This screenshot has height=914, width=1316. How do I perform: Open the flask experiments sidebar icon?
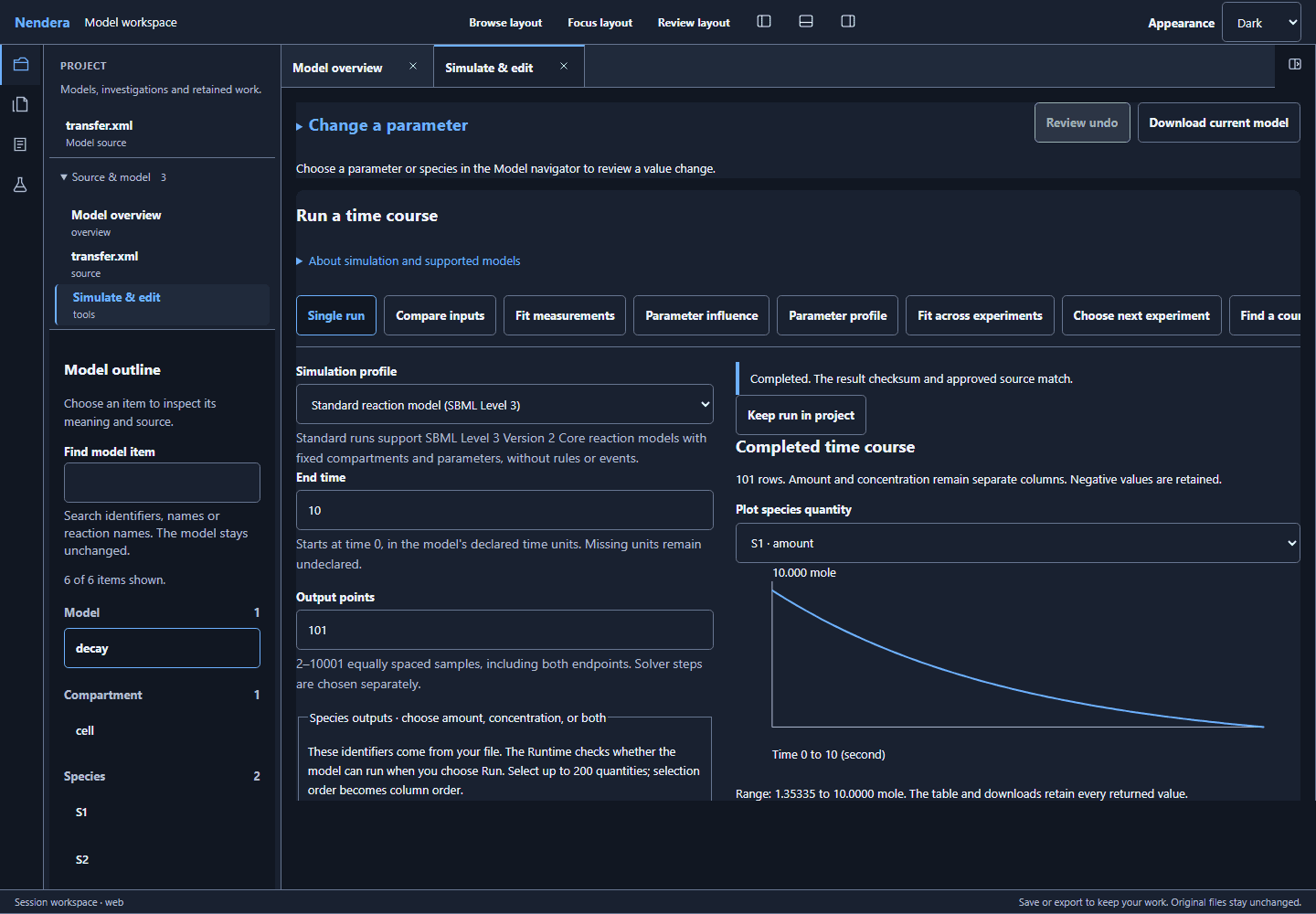[21, 185]
